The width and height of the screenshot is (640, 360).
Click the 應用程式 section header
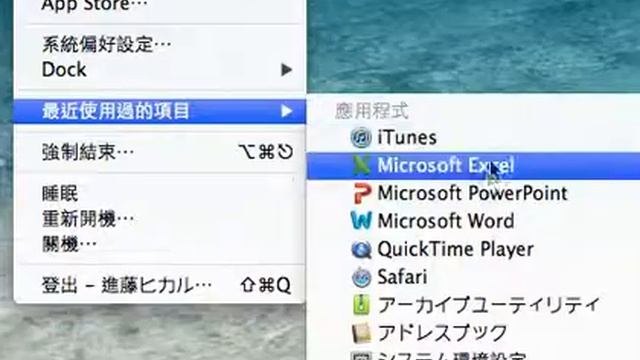click(371, 111)
